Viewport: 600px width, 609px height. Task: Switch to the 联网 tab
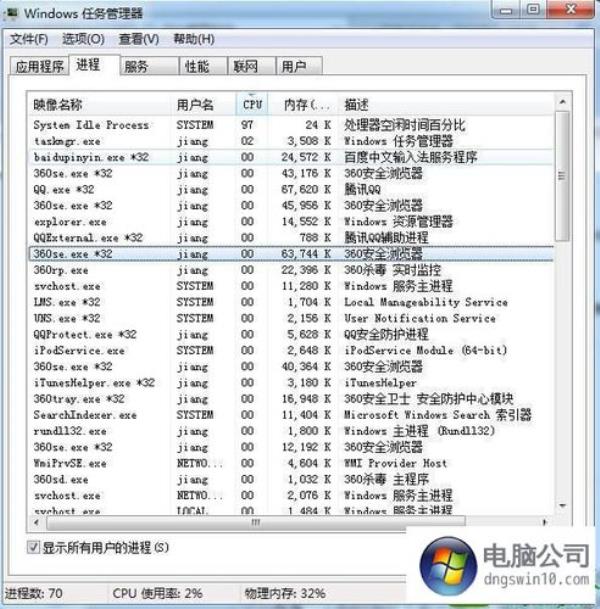(x=251, y=66)
